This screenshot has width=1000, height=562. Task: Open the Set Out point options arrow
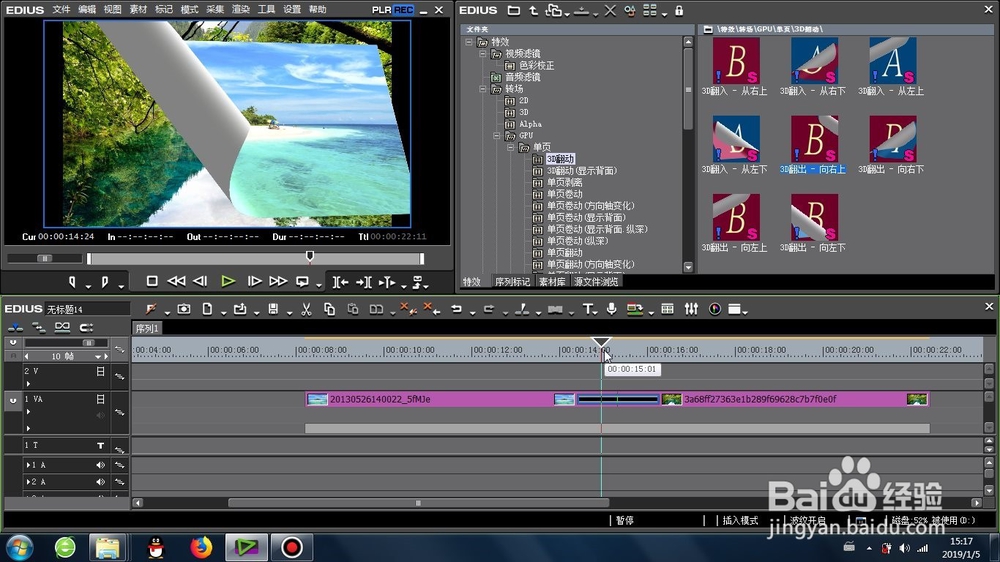(121, 286)
